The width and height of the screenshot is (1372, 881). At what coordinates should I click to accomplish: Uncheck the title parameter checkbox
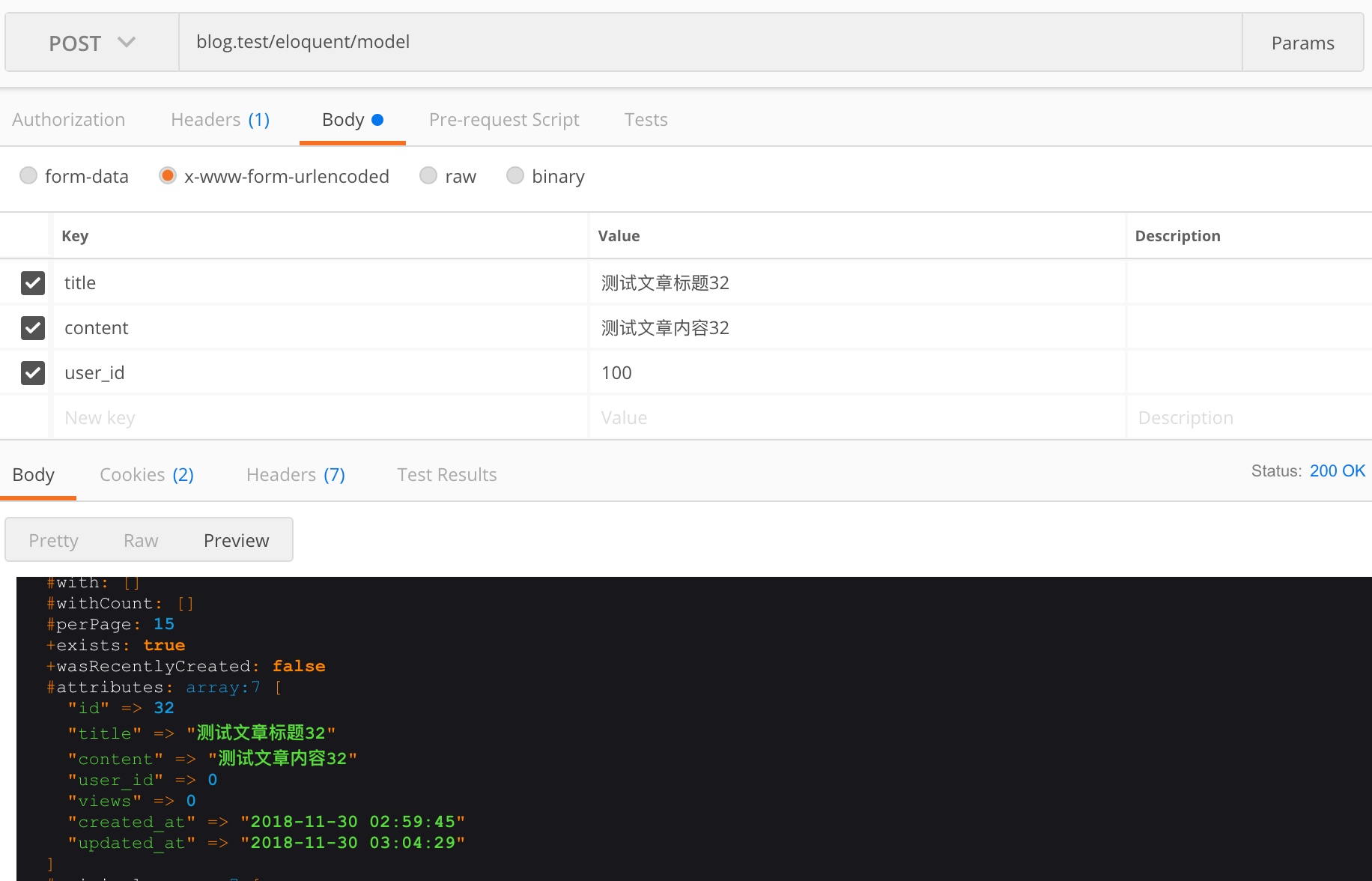(x=33, y=282)
